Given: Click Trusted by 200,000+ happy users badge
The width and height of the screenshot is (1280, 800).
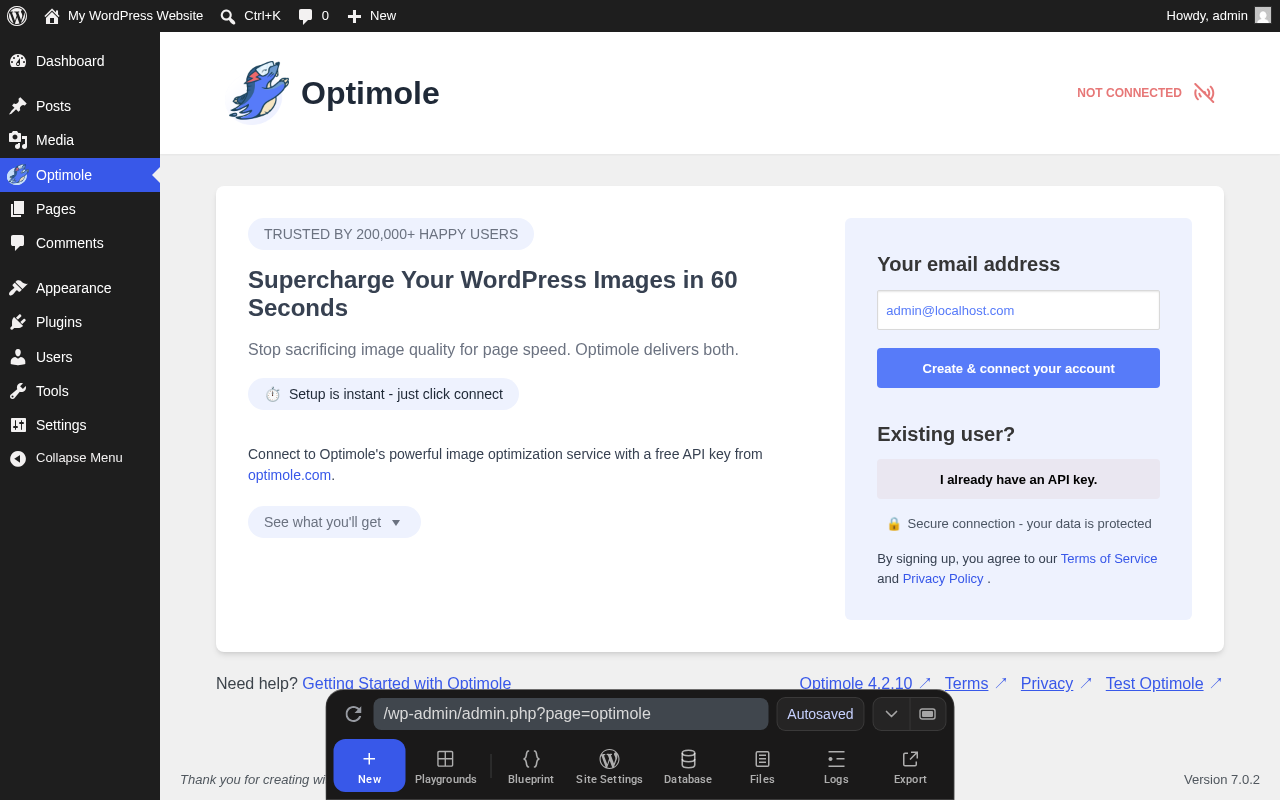Looking at the screenshot, I should [391, 234].
